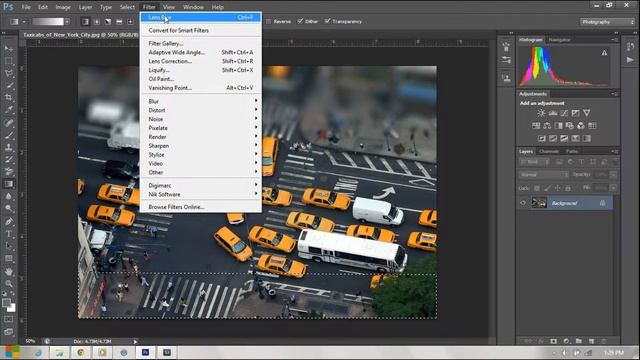Open Chrome from the Windows taskbar

pyautogui.click(x=81, y=352)
